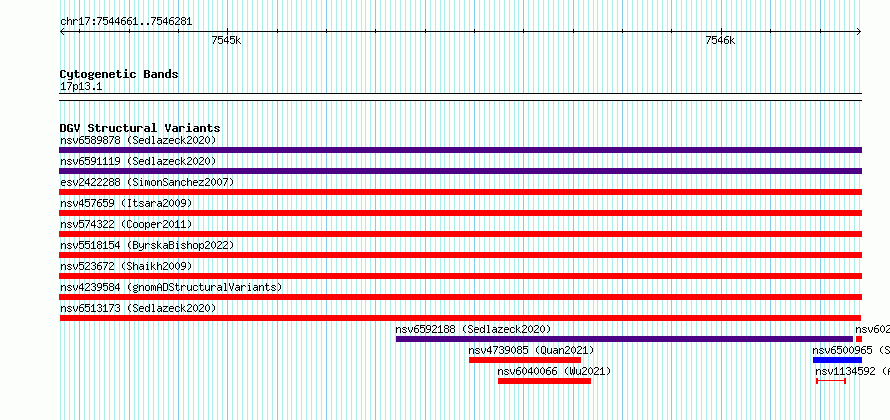890x420 pixels.
Task: Open nsv5518154 (ByrskaBishop2022) variant label
Action: point(147,245)
